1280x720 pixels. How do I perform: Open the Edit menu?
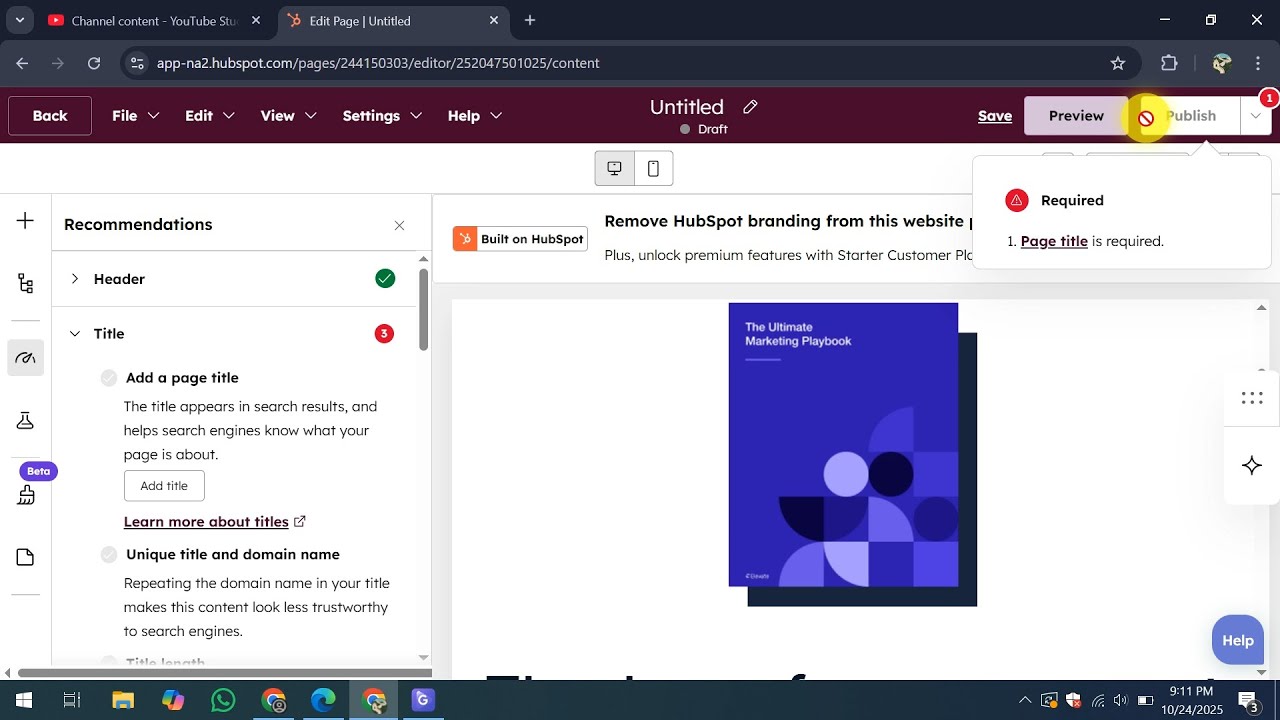pos(210,116)
